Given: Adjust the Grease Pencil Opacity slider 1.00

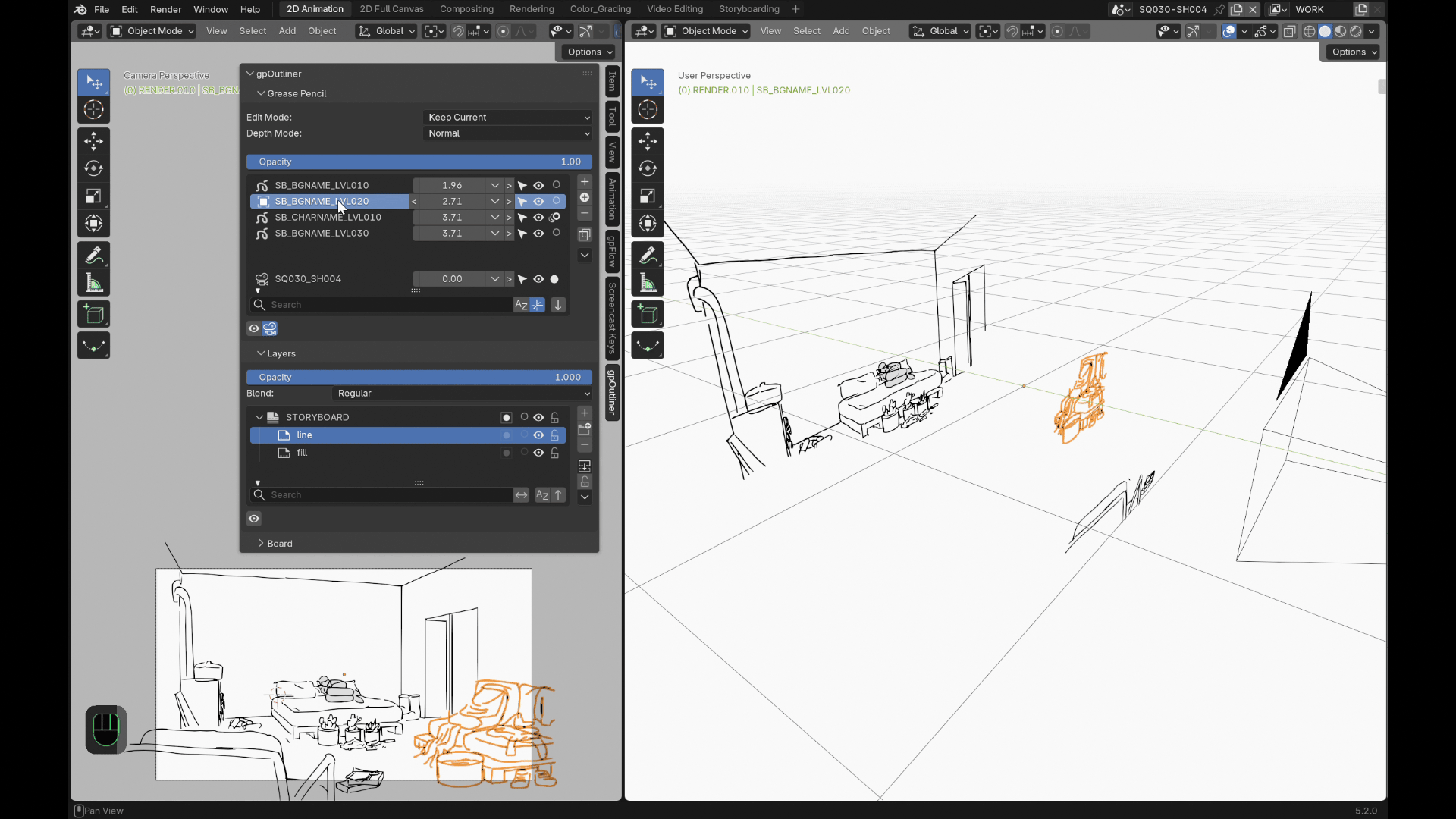Looking at the screenshot, I should pos(419,162).
